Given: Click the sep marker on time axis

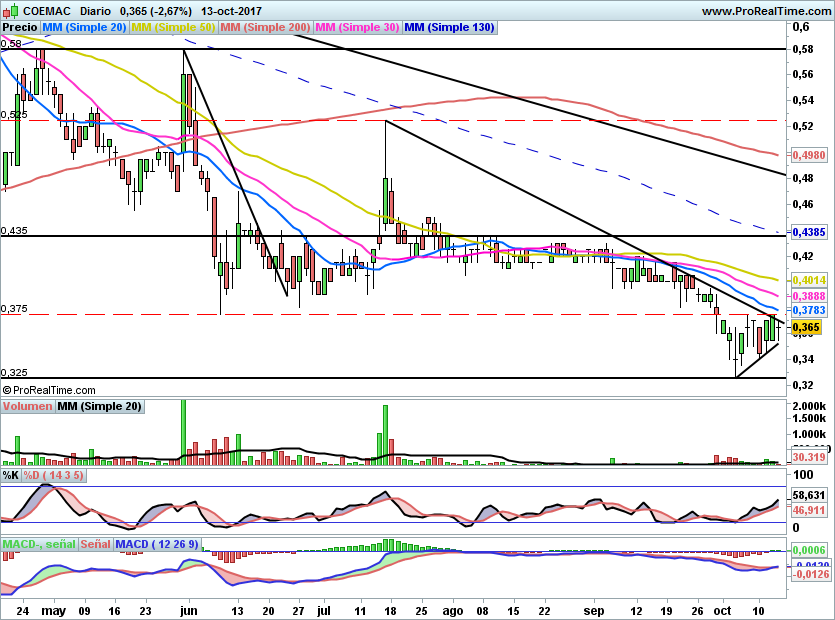Looking at the screenshot, I should [594, 611].
